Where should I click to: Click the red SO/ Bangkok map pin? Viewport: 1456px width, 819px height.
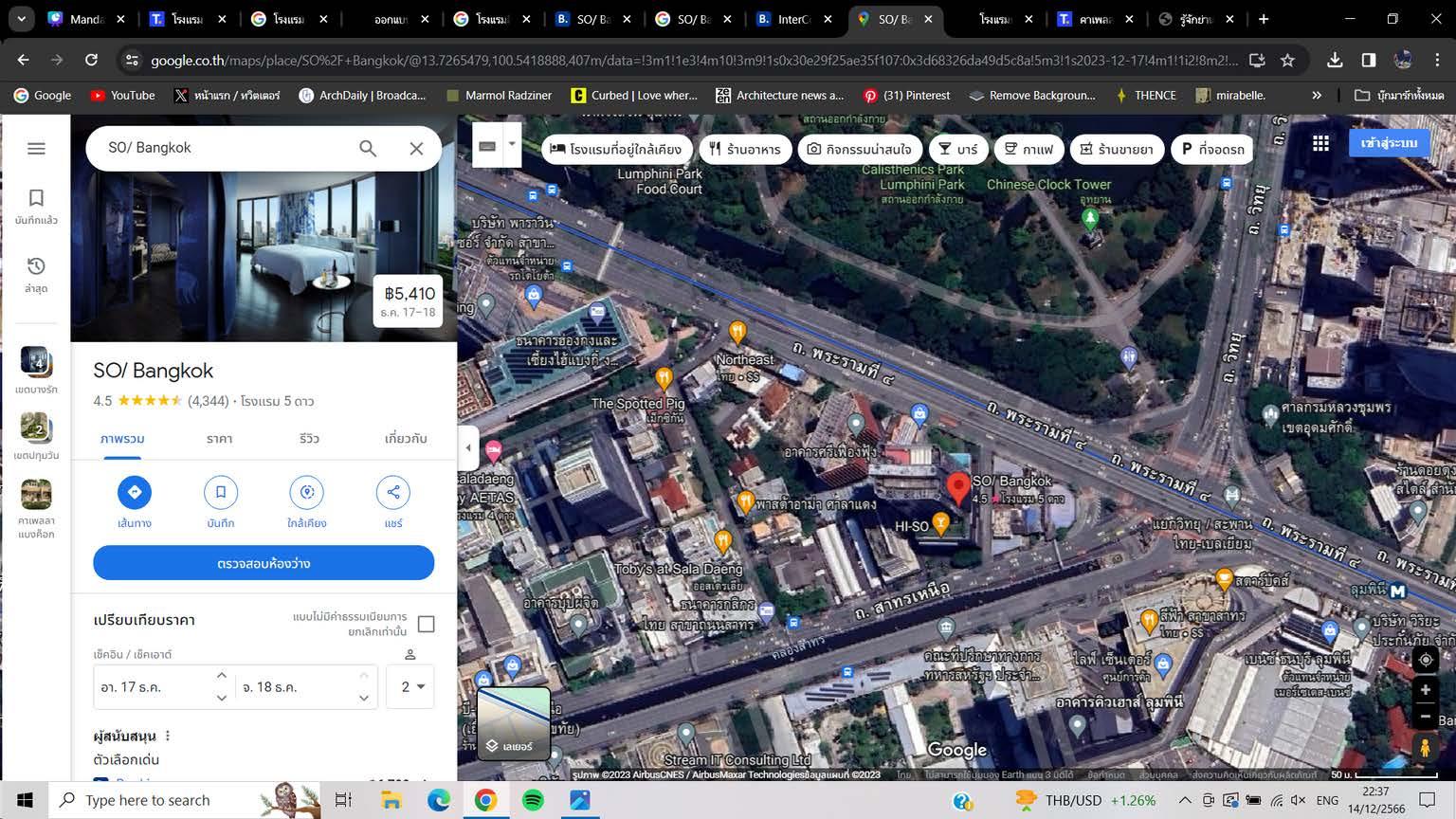pos(958,487)
